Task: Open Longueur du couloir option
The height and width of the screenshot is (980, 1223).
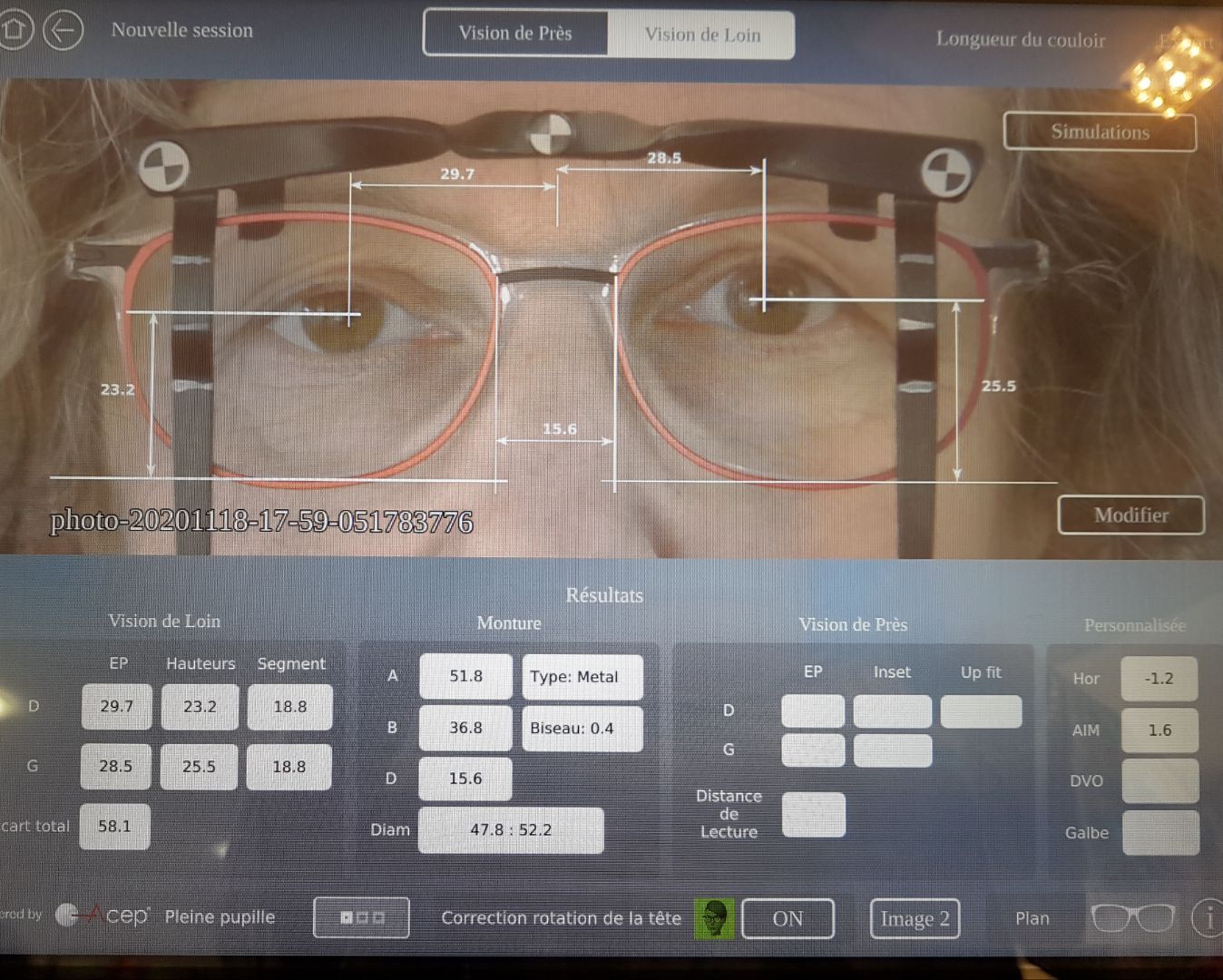Action: coord(1020,40)
